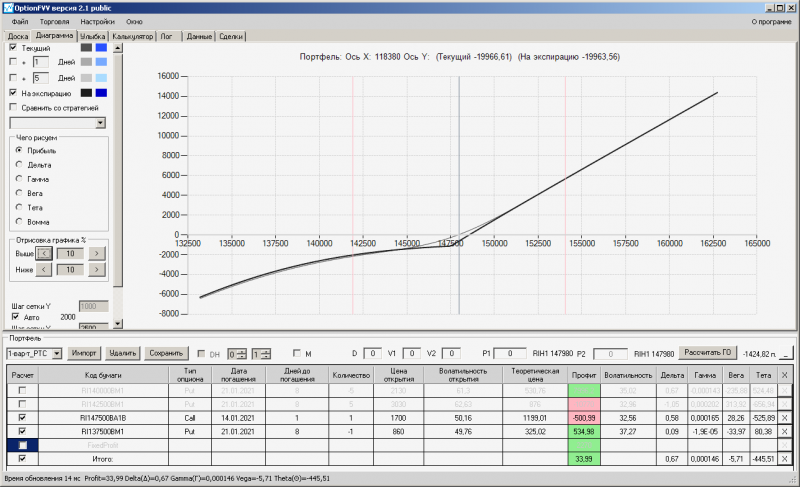Viewport: 800px width, 487px height.
Task: Click the Выше percent value field
Action: tap(70, 253)
